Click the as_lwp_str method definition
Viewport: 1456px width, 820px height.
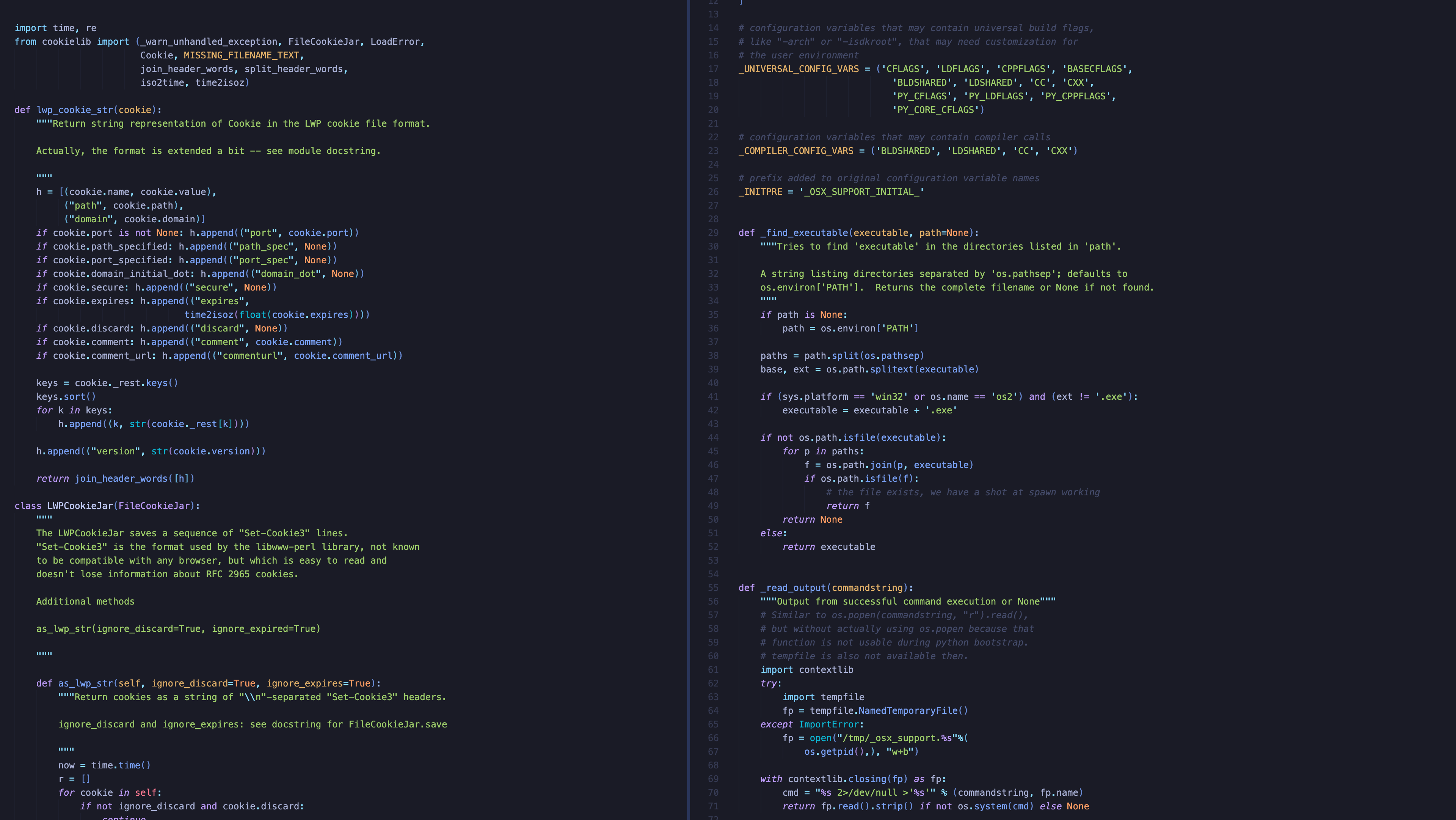pyautogui.click(x=85, y=683)
